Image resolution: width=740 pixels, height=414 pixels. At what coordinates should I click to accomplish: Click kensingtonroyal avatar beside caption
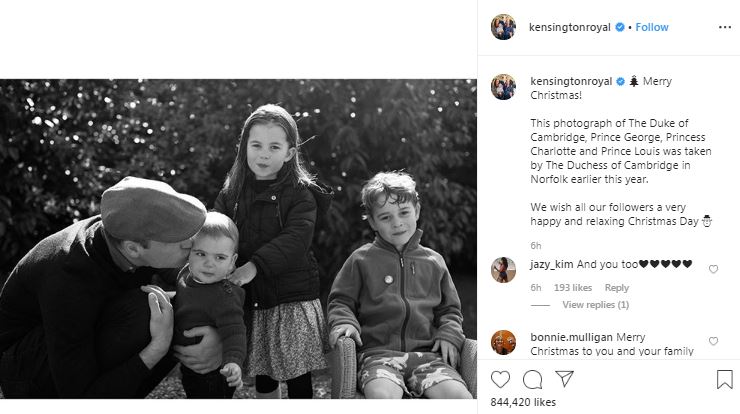point(503,87)
